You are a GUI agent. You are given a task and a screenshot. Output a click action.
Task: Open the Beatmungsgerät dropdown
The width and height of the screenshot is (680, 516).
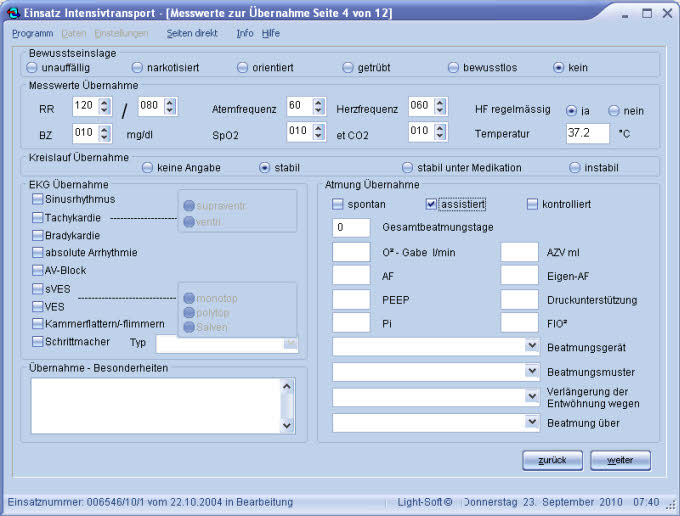coord(532,346)
